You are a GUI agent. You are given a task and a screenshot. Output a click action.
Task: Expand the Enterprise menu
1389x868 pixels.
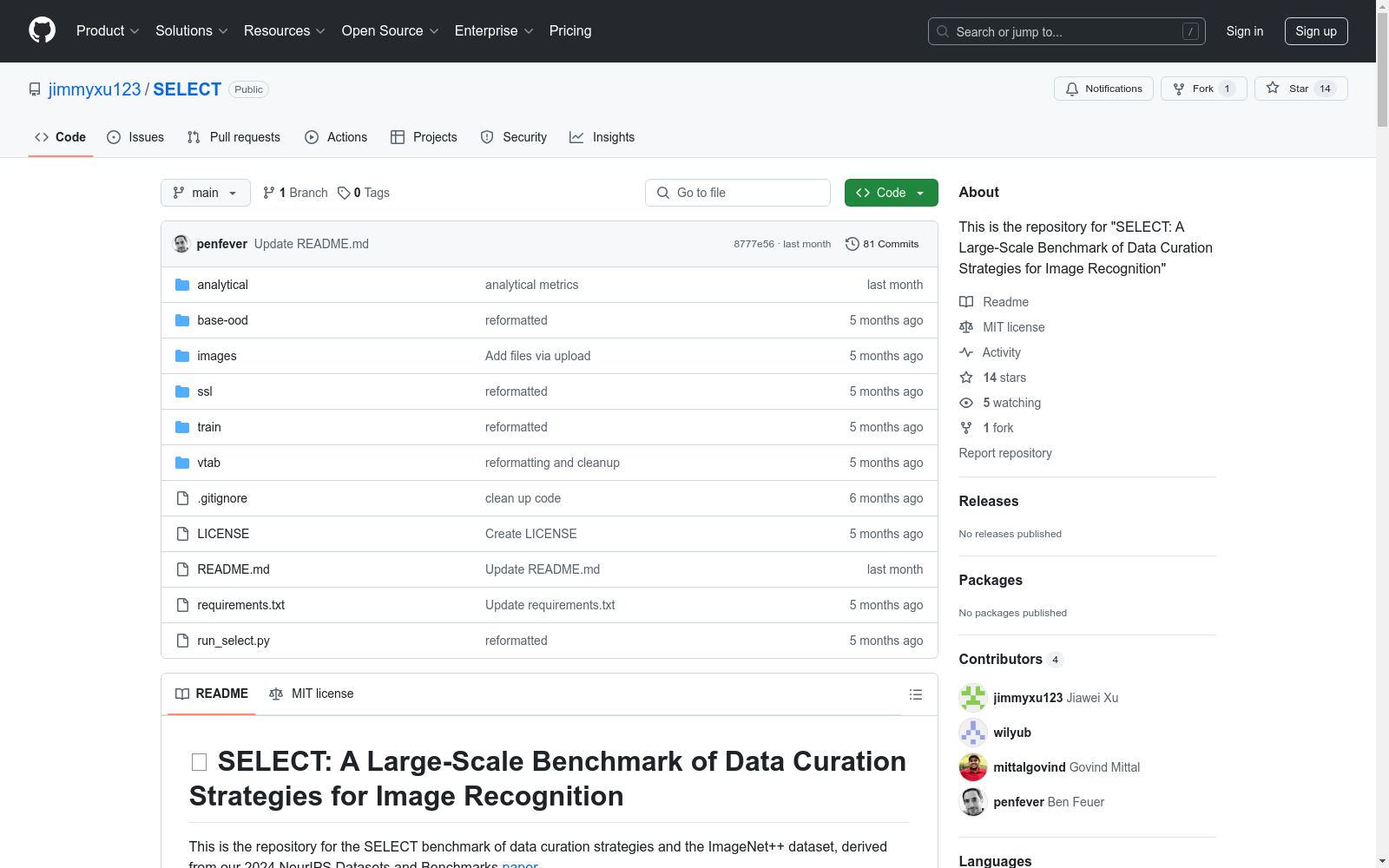tap(494, 30)
